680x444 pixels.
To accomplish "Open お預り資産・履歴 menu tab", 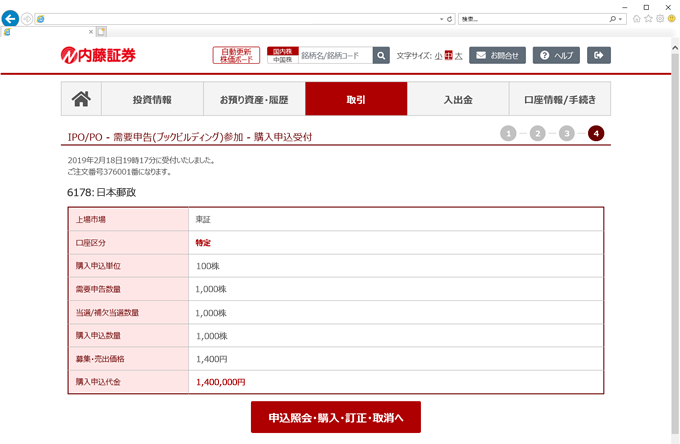I will pos(254,99).
